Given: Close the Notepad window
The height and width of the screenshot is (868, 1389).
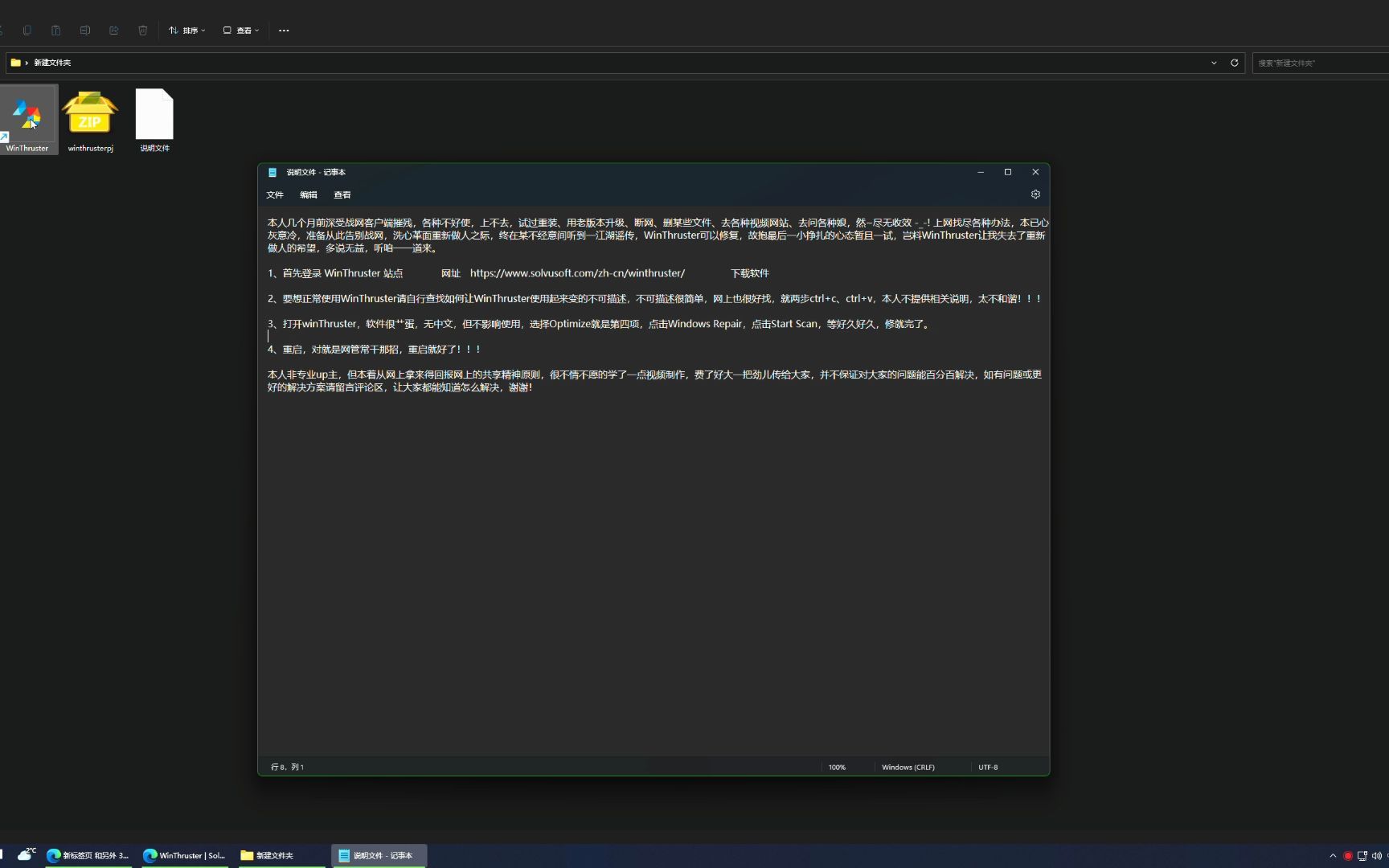Looking at the screenshot, I should [1035, 172].
